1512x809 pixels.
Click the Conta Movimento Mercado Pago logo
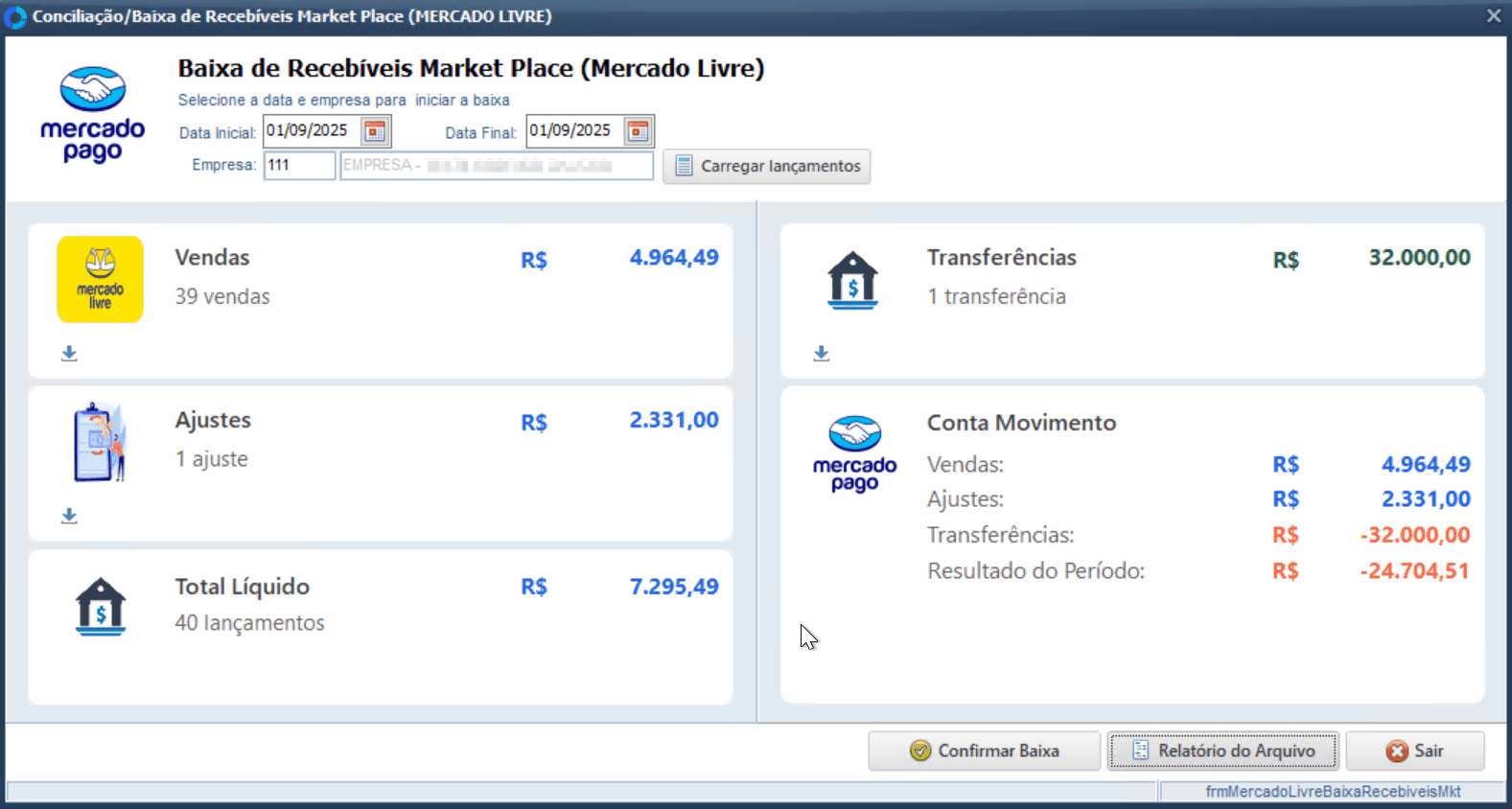854,453
